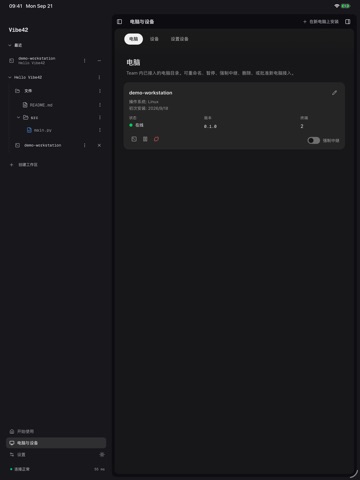
Task: Open options for recent demo-workstation entry
Action: tap(84, 61)
